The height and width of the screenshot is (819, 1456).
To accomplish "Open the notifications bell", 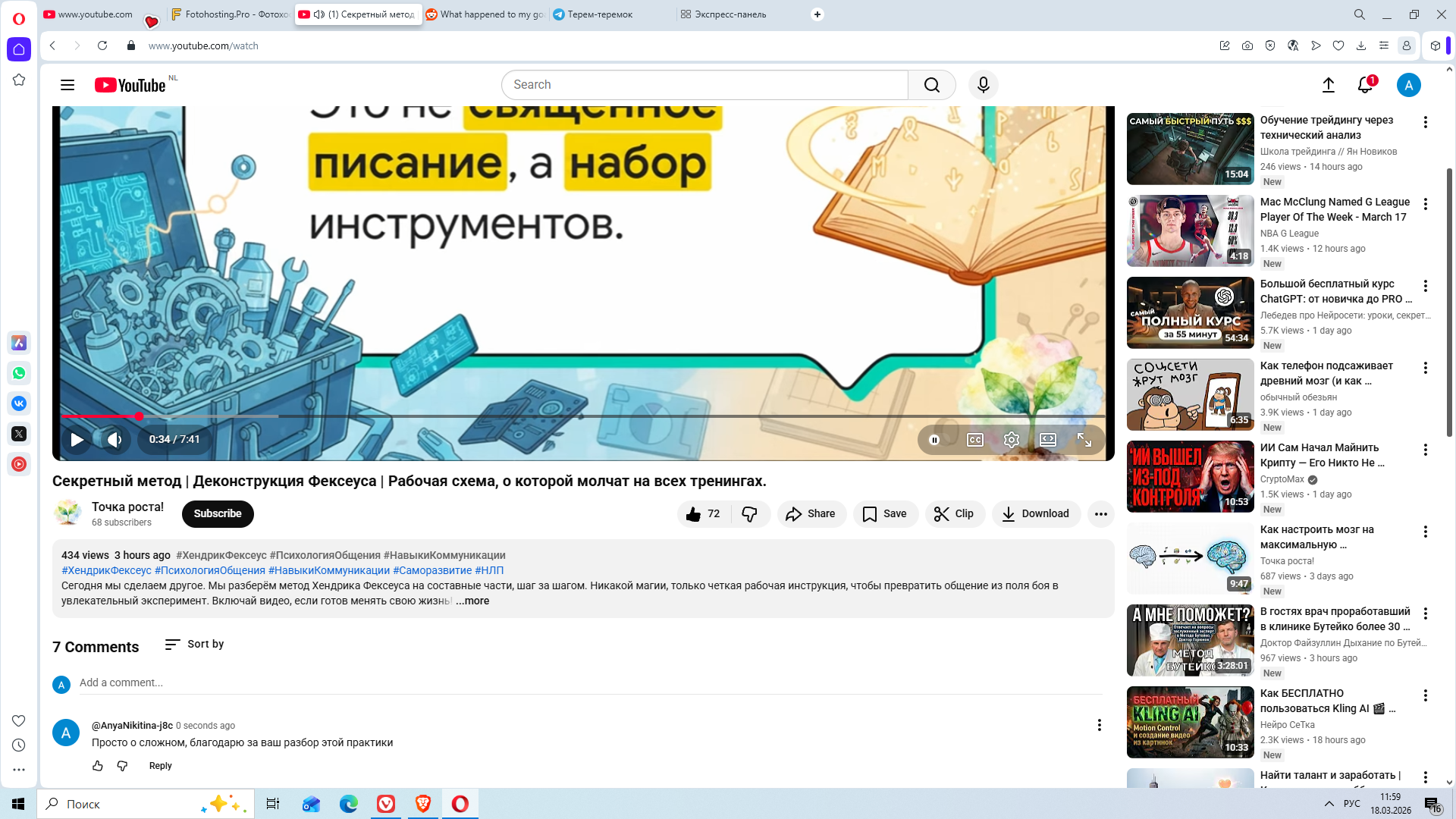I will click(1365, 85).
